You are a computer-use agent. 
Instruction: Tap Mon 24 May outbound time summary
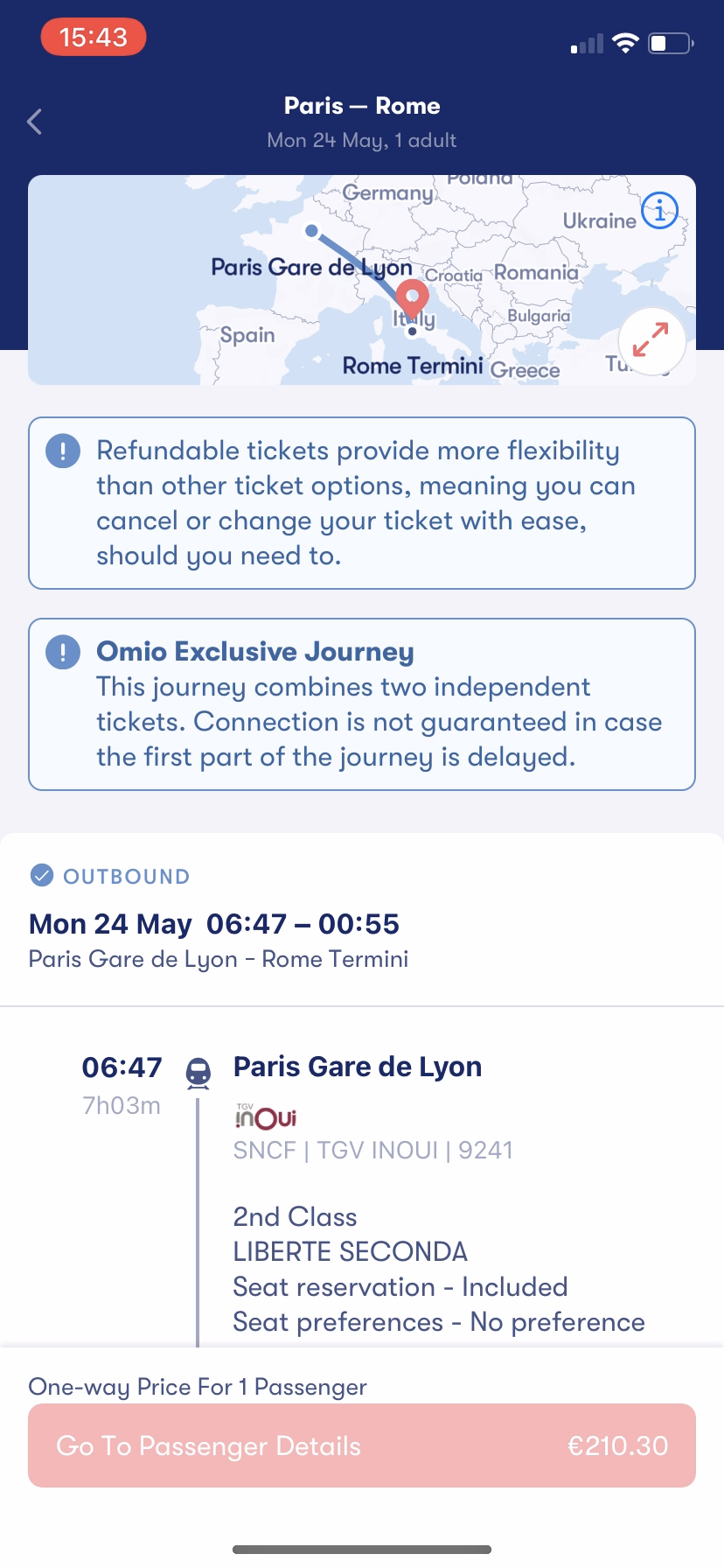pos(214,924)
